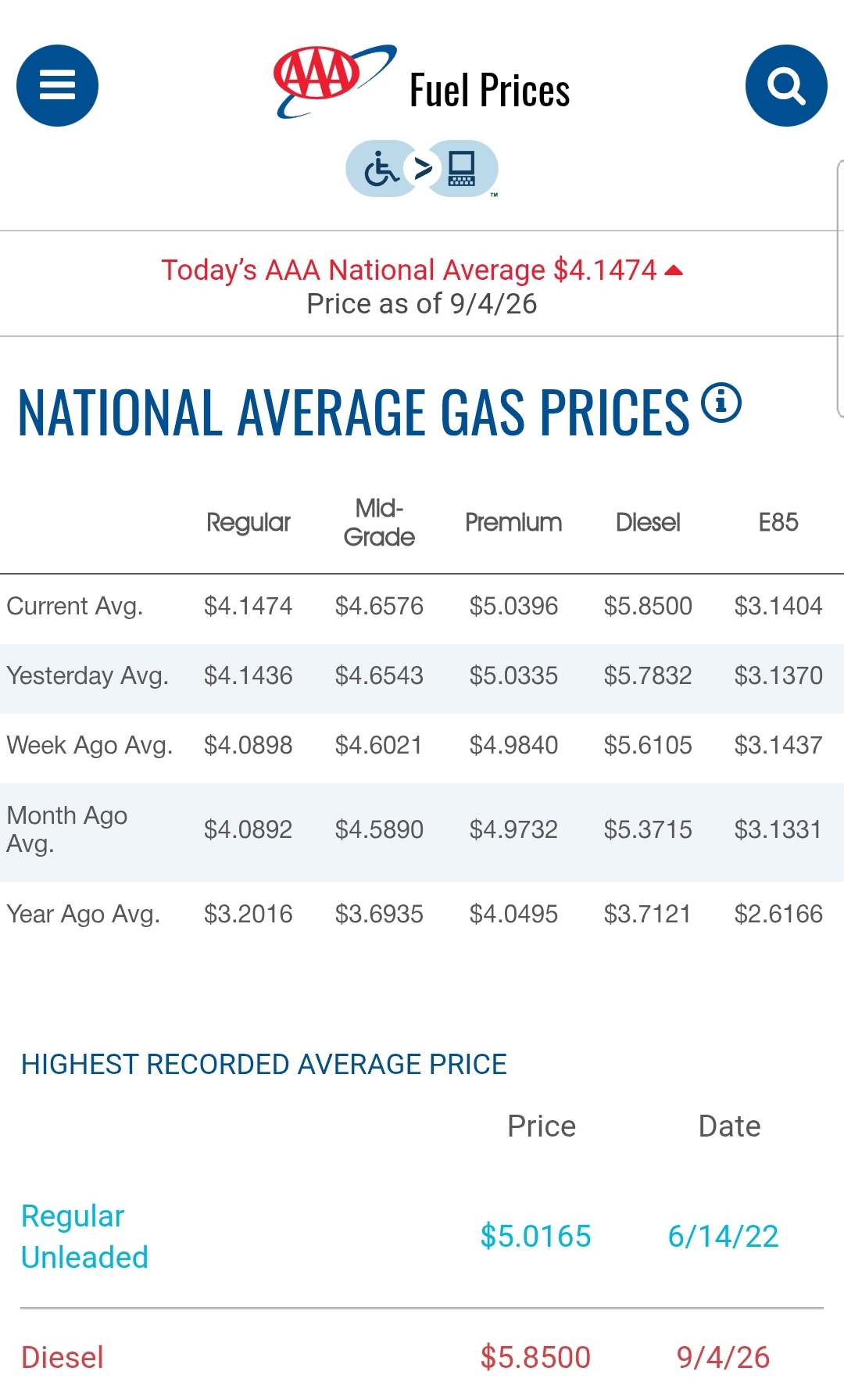This screenshot has height=1400, width=844.
Task: Click the 6/14/22 record date
Action: click(724, 1237)
